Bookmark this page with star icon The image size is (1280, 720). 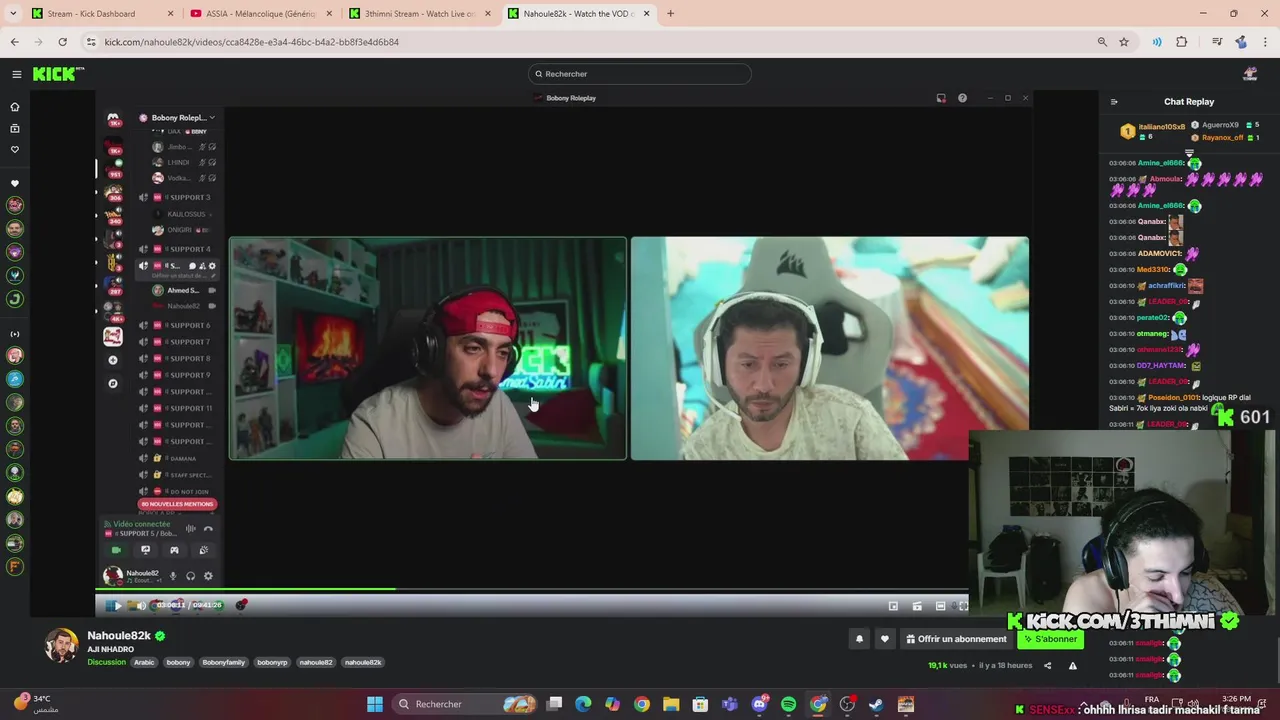1124,42
